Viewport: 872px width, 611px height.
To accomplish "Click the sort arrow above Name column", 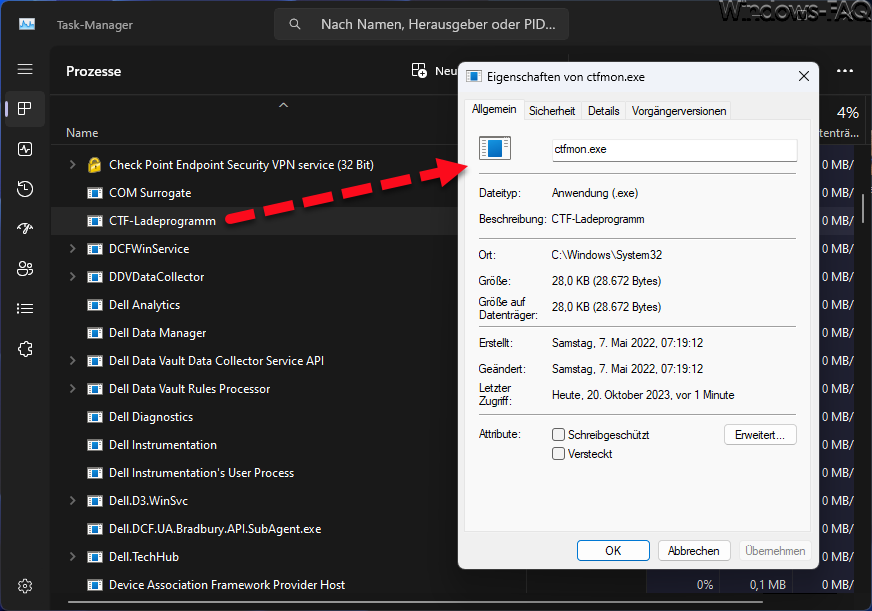I will [x=284, y=105].
